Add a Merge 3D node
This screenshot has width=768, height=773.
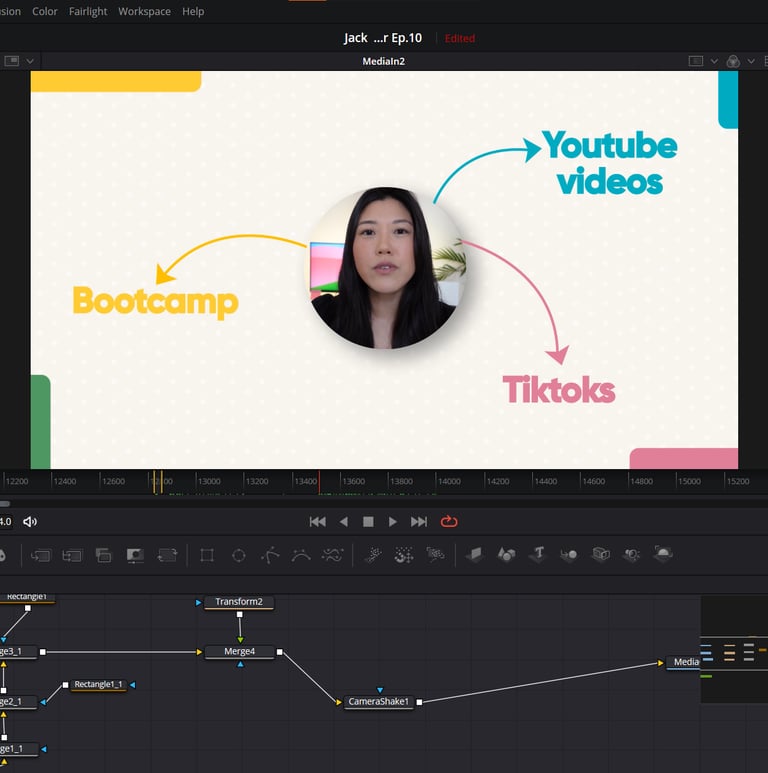click(569, 555)
